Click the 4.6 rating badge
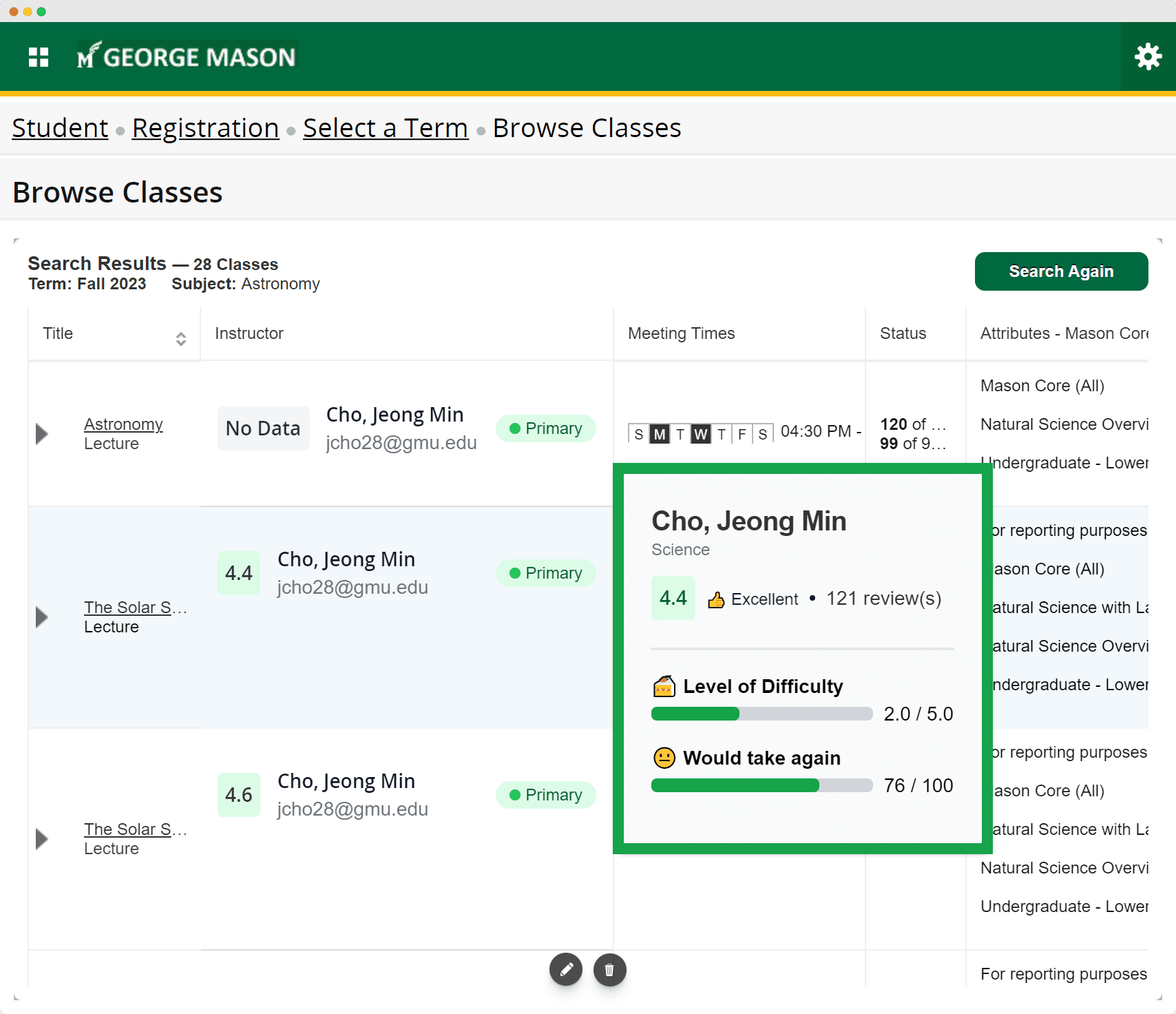The height and width of the screenshot is (1014, 1176). (239, 795)
